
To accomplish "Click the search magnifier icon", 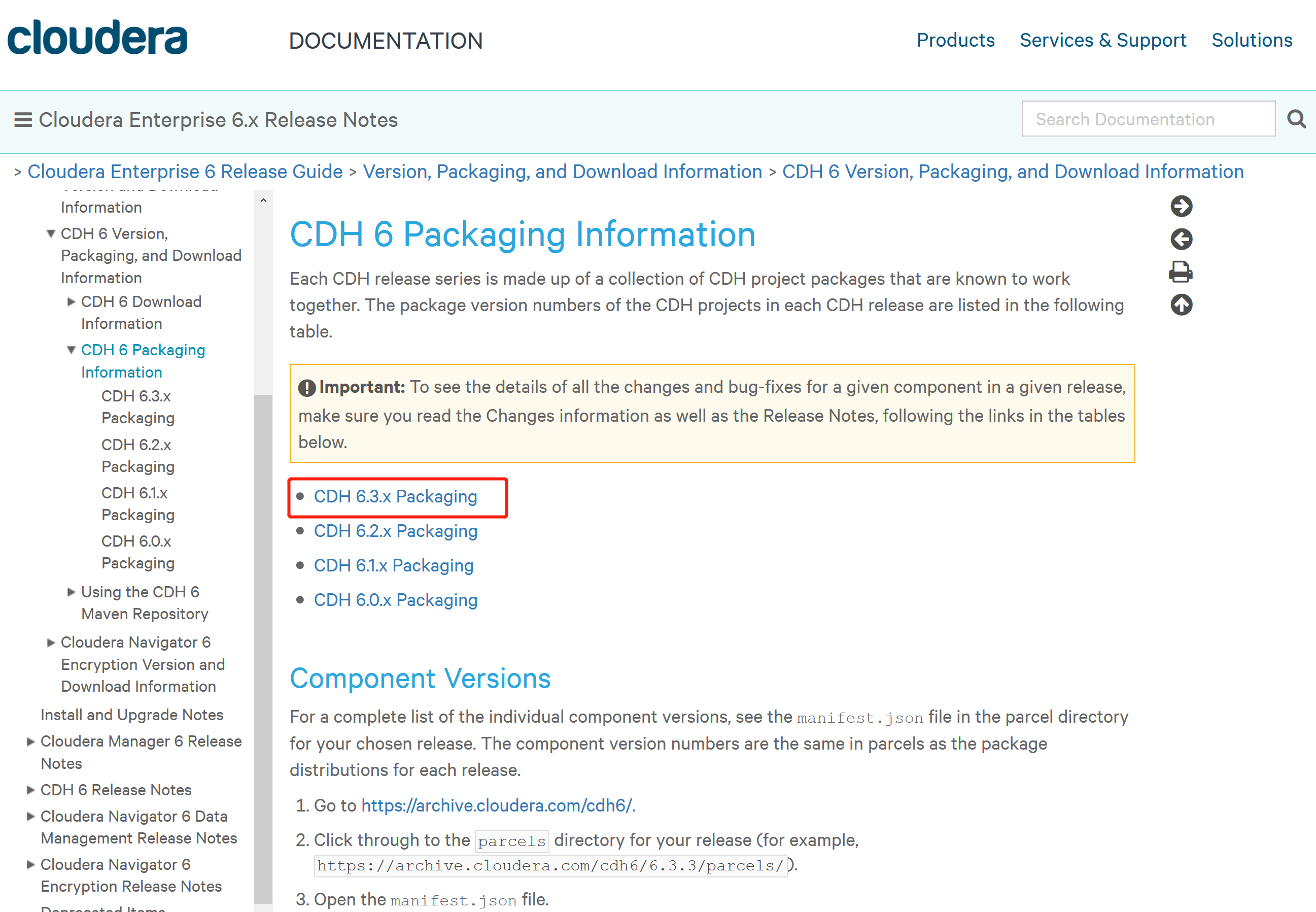I will click(1296, 119).
